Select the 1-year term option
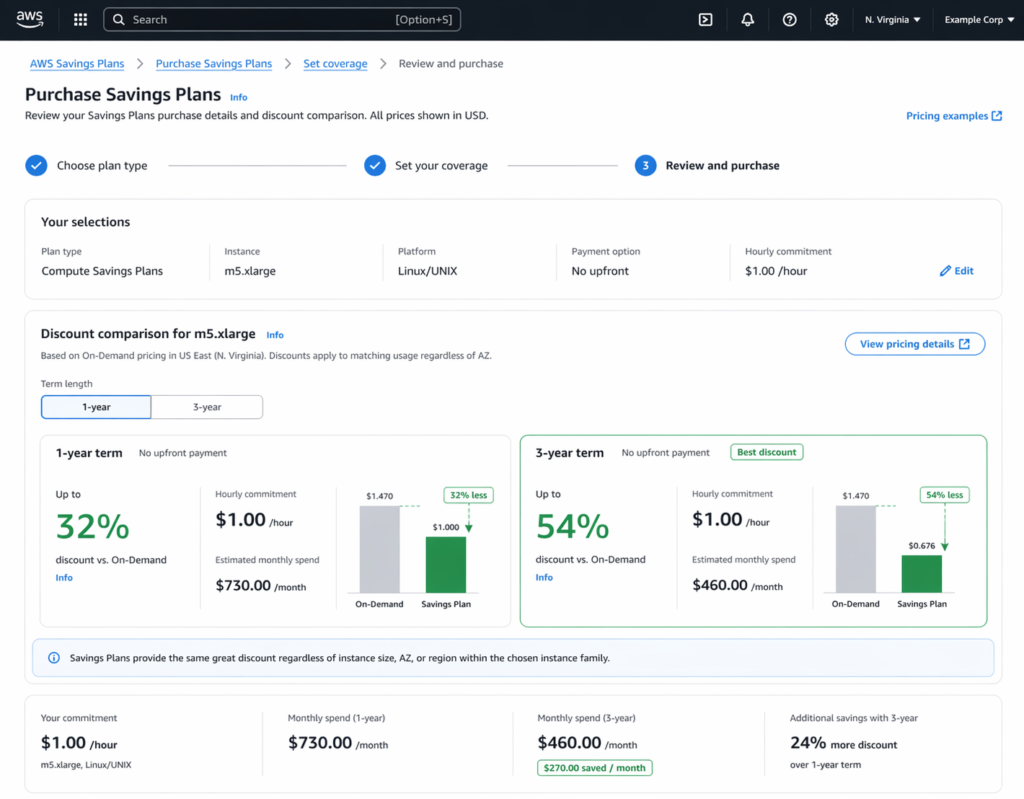Viewport: 1024px width, 799px height. point(96,407)
